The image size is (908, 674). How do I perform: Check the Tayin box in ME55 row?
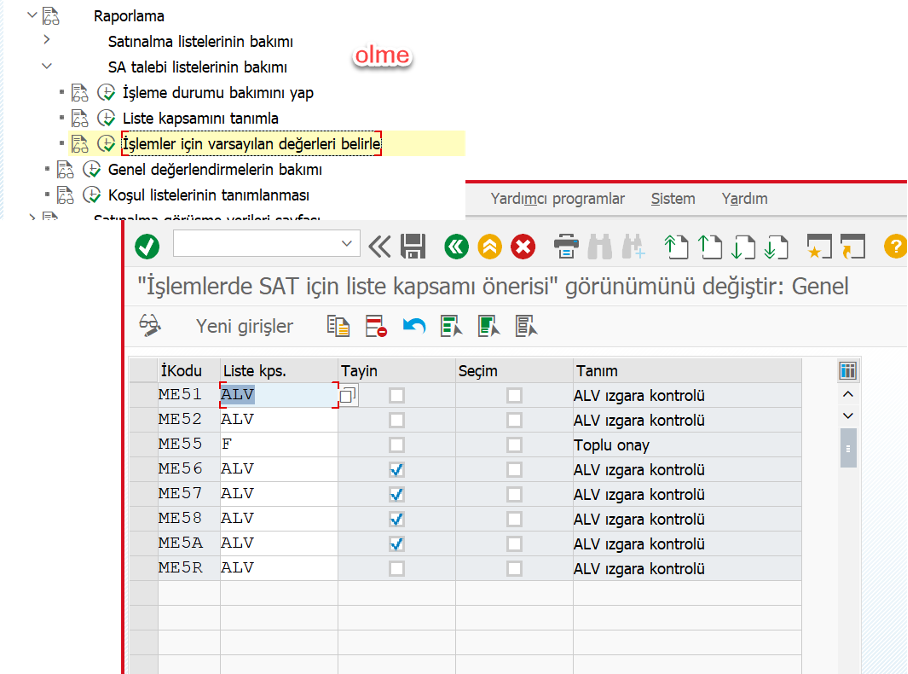coord(397,445)
